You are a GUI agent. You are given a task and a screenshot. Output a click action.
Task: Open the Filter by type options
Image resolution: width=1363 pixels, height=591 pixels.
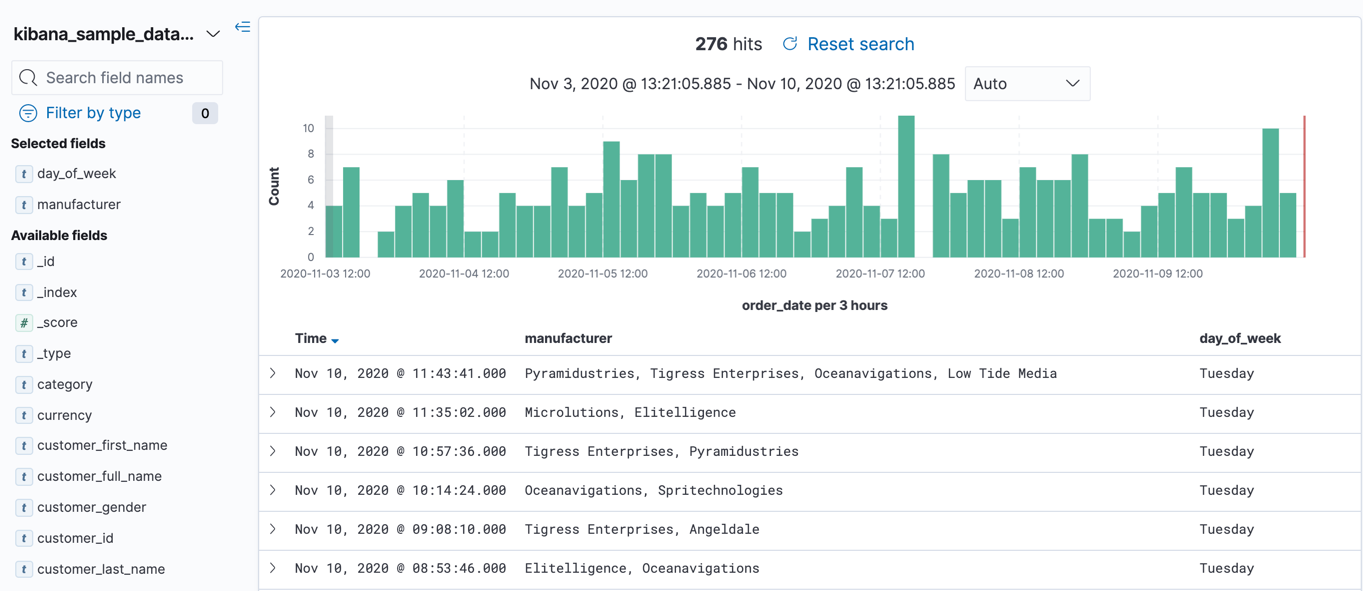pos(93,113)
